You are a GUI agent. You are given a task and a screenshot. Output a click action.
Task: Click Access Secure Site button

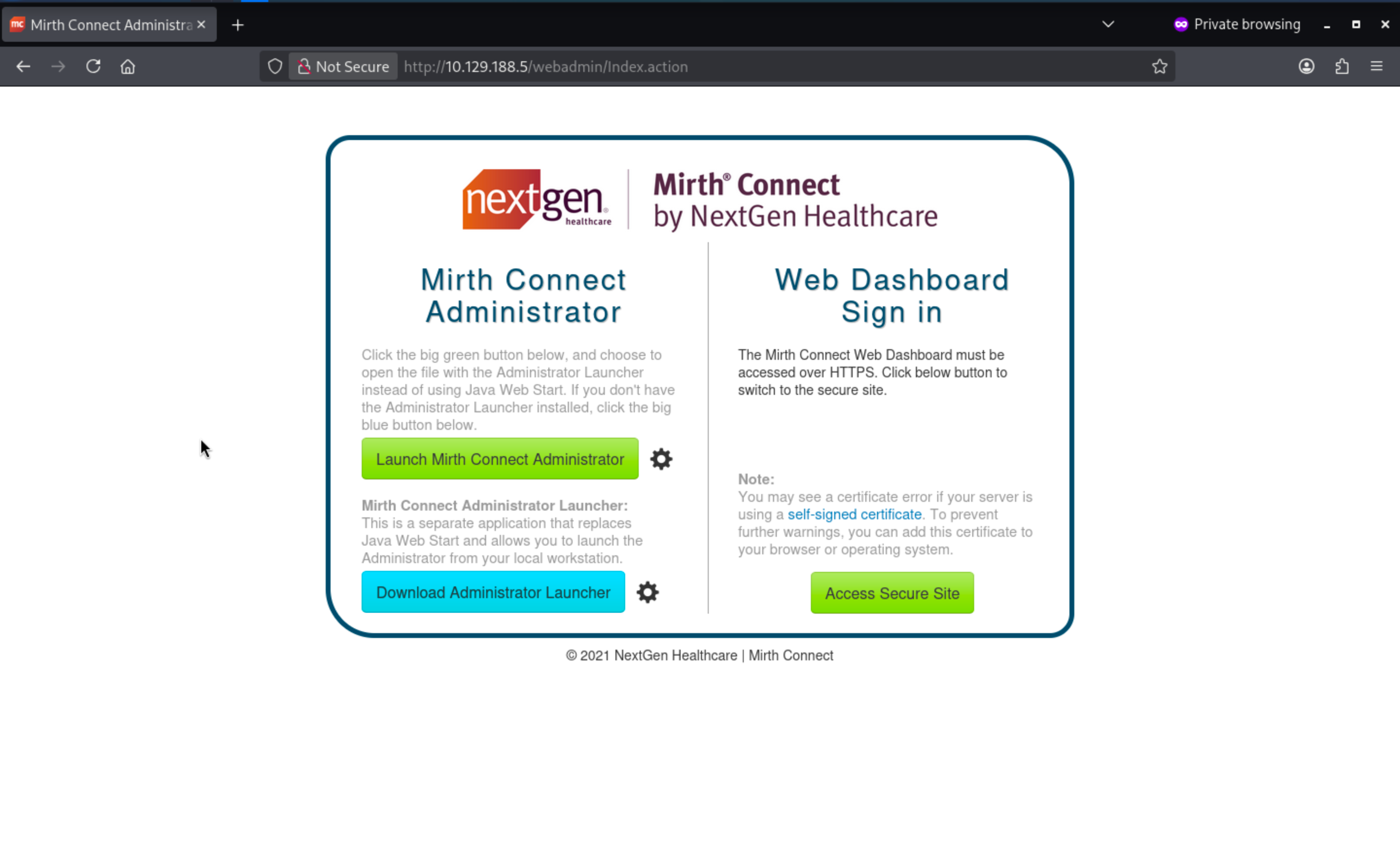point(892,593)
